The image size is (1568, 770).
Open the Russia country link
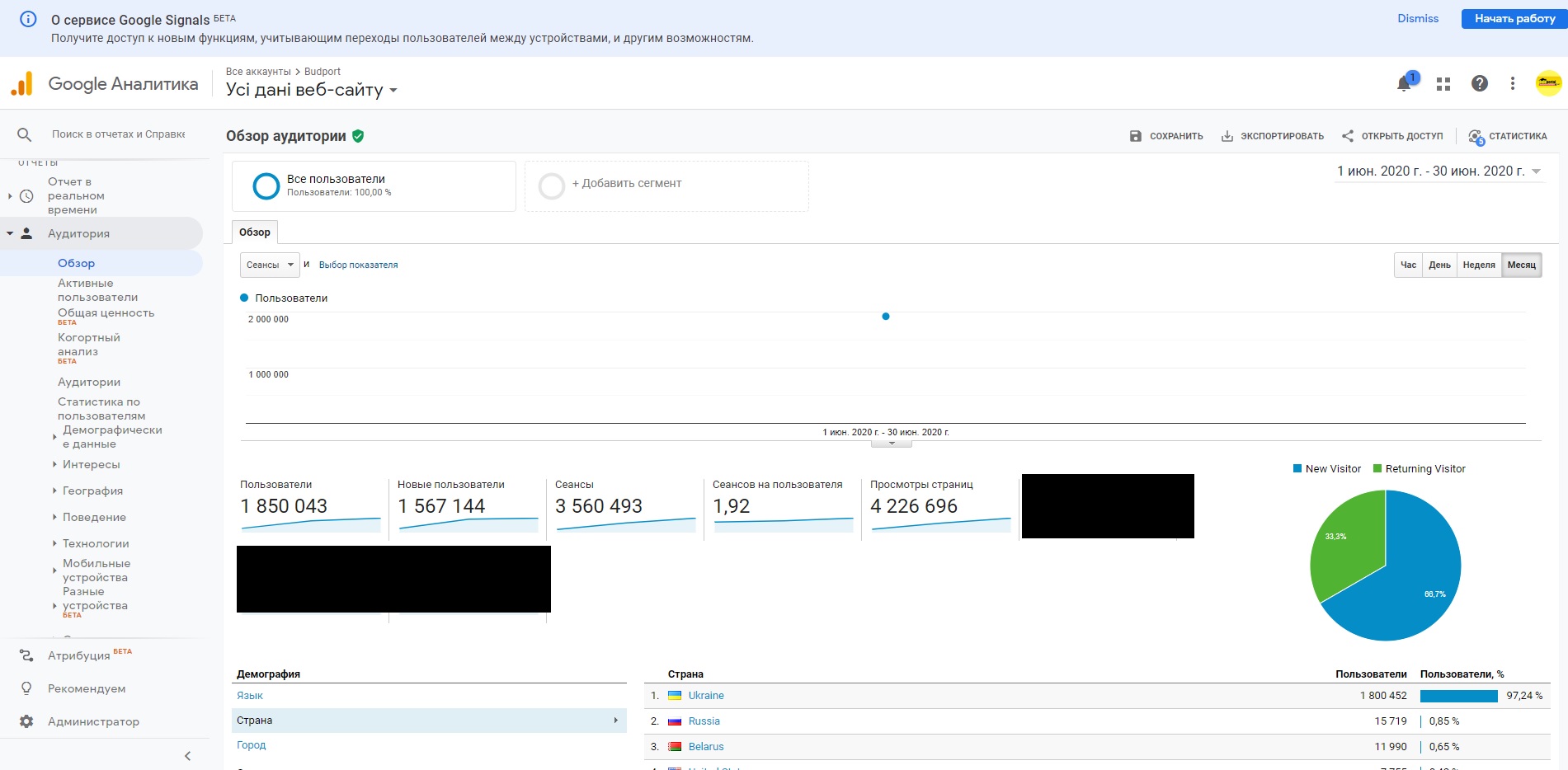(x=704, y=721)
